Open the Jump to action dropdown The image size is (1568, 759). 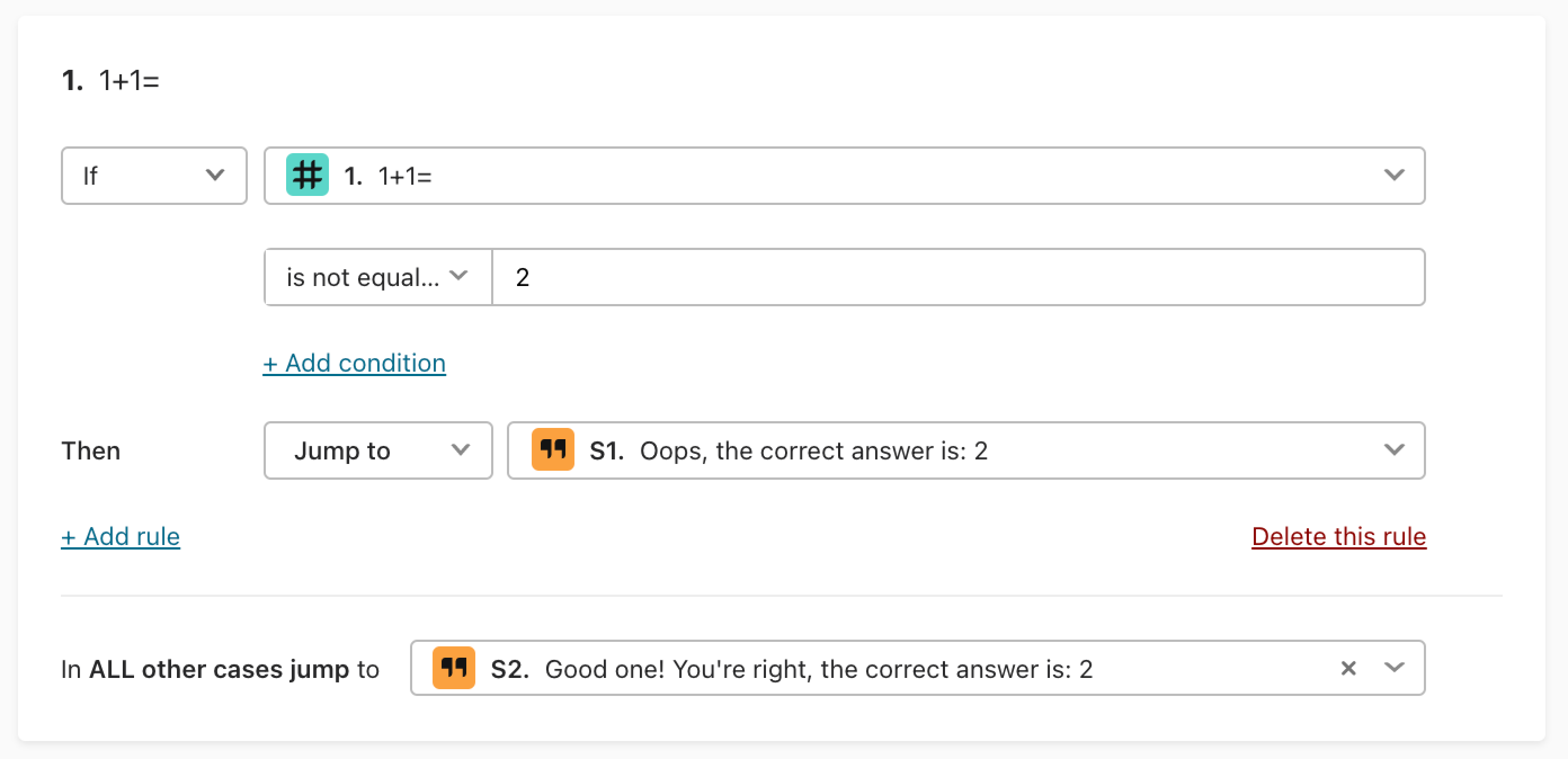[378, 450]
